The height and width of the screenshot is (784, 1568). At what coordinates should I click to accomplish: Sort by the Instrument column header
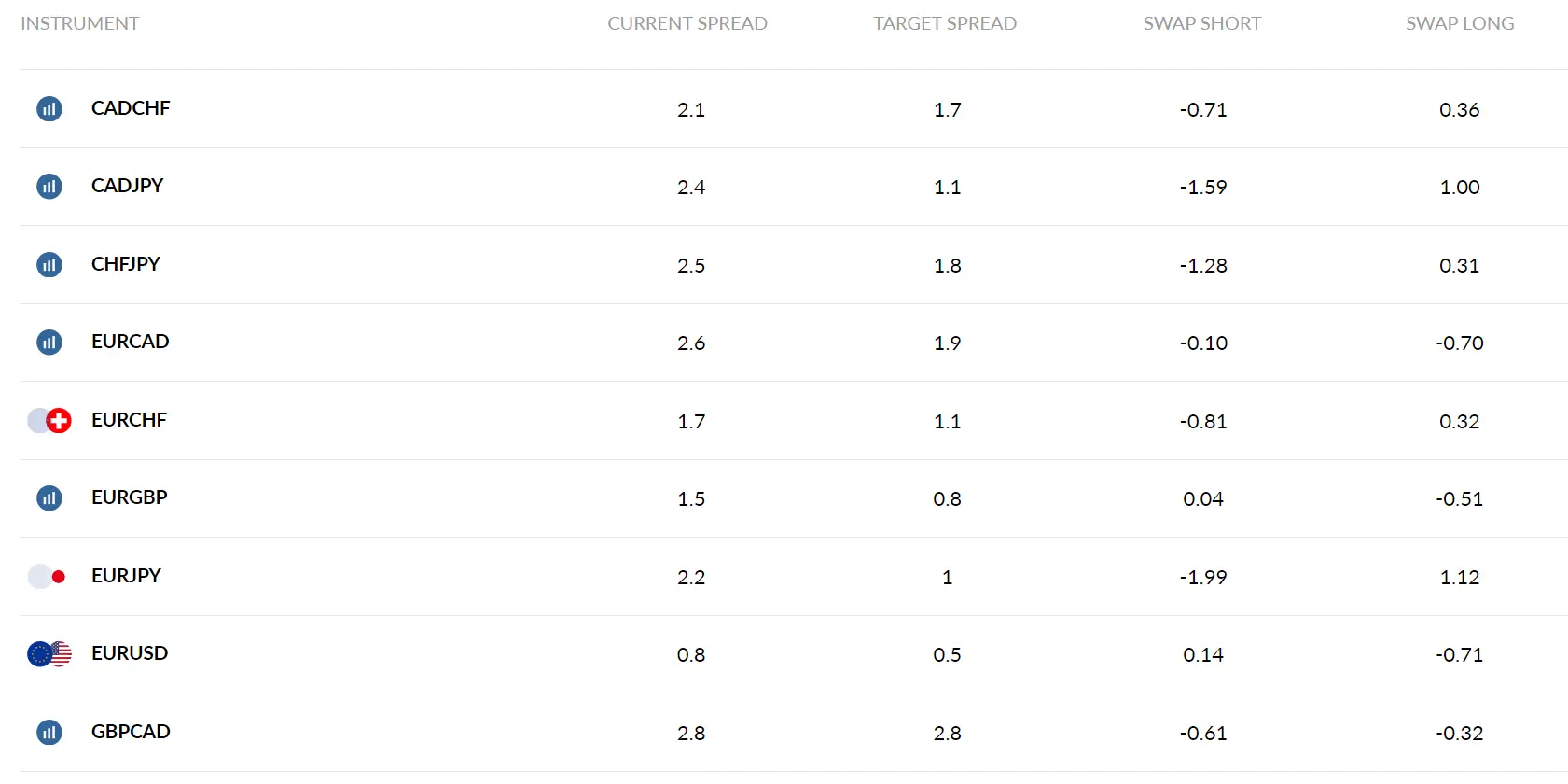point(80,23)
